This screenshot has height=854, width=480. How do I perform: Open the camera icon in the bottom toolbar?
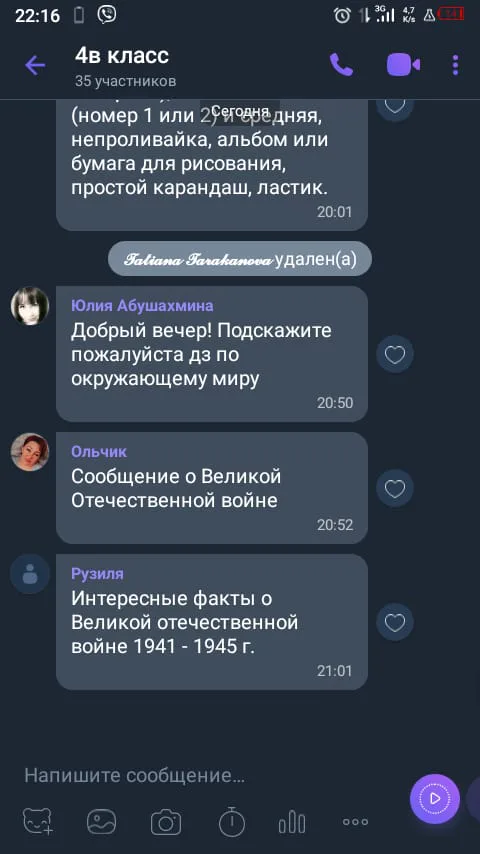[x=166, y=822]
